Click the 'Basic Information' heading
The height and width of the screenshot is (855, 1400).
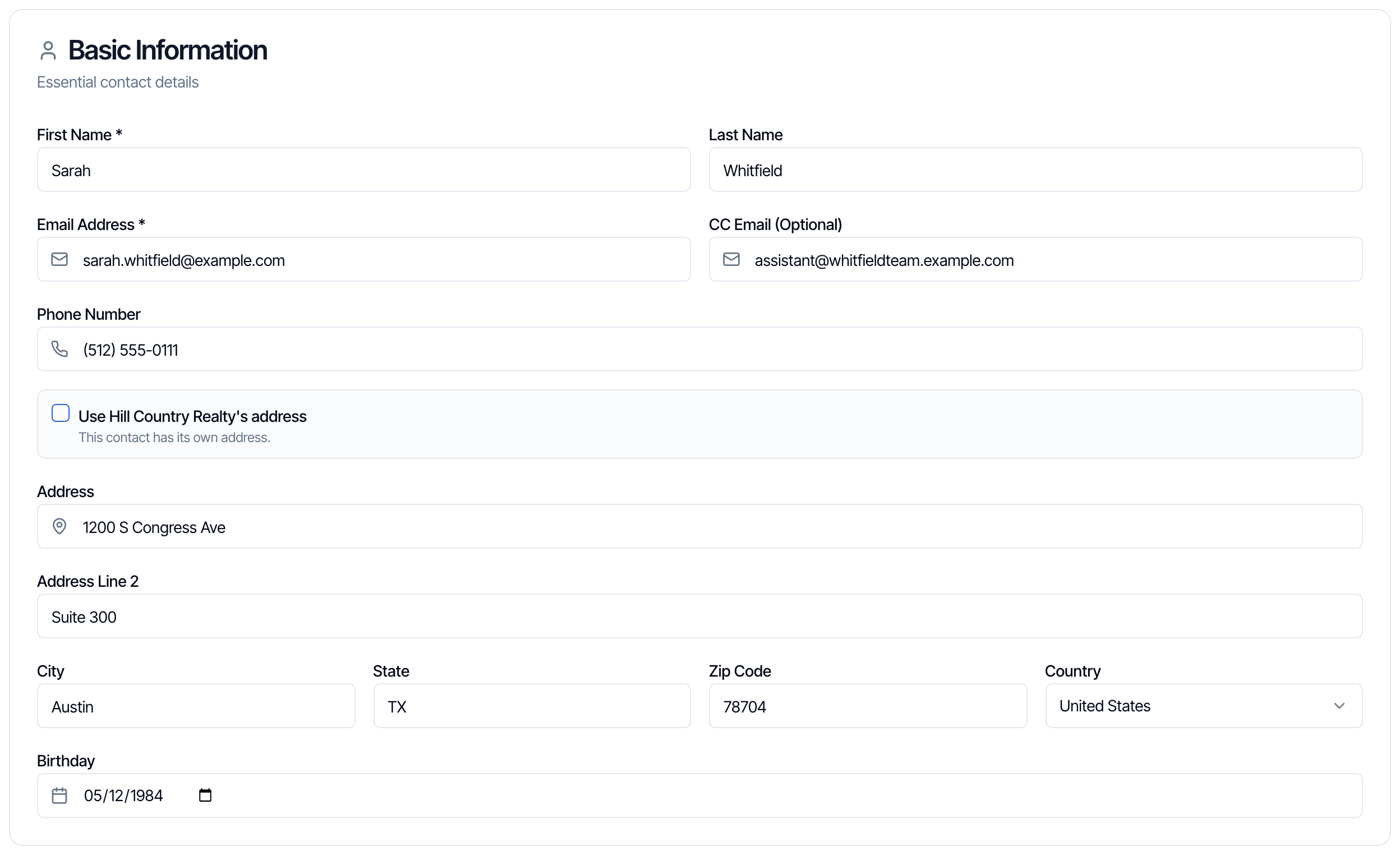click(x=168, y=50)
